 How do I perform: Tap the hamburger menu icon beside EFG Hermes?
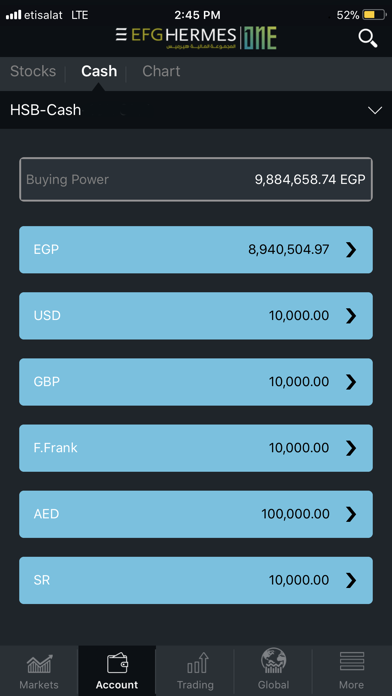[x=121, y=35]
